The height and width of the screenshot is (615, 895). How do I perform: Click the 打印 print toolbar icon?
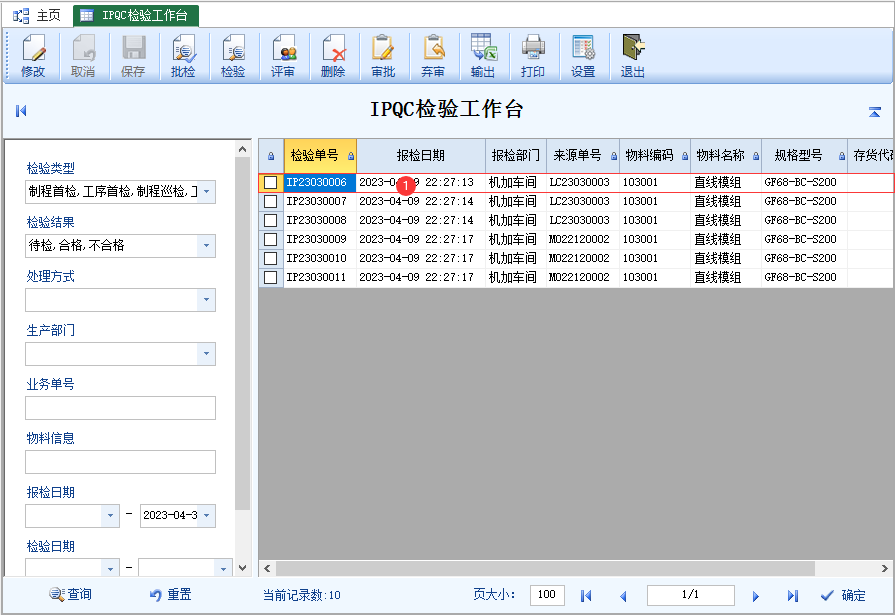(533, 56)
